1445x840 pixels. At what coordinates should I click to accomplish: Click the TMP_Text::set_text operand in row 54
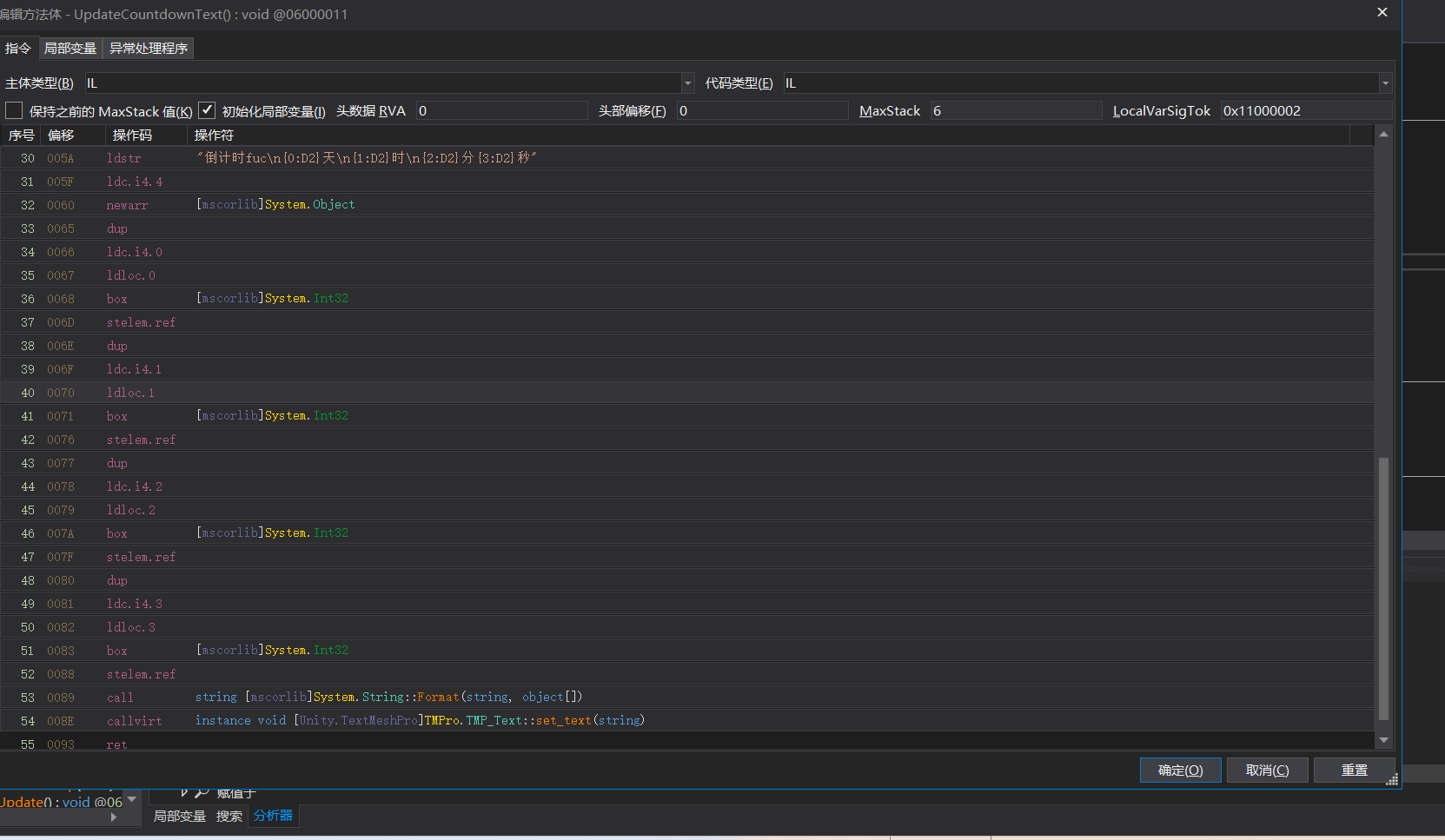pos(421,721)
